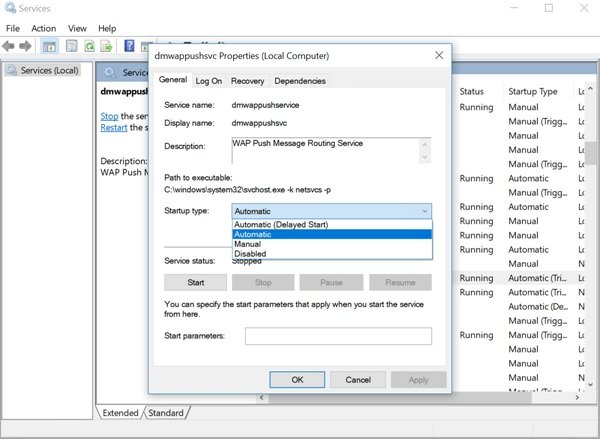Click the Start parameters text field

pos(338,336)
